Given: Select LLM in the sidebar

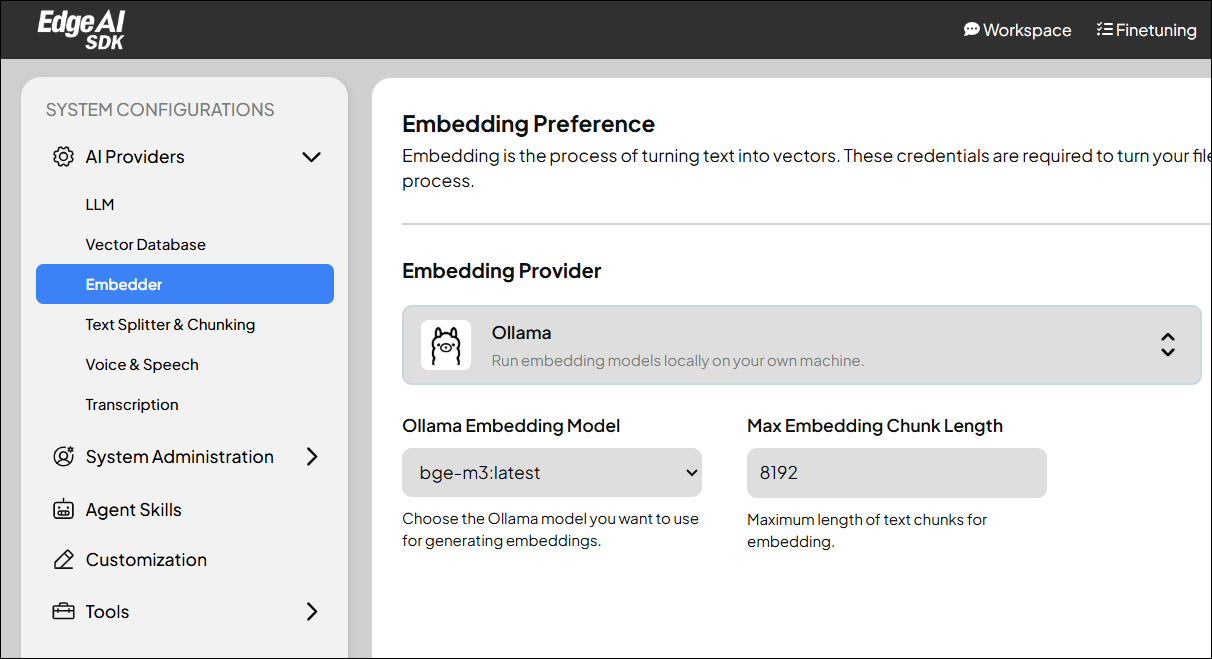Looking at the screenshot, I should 100,204.
